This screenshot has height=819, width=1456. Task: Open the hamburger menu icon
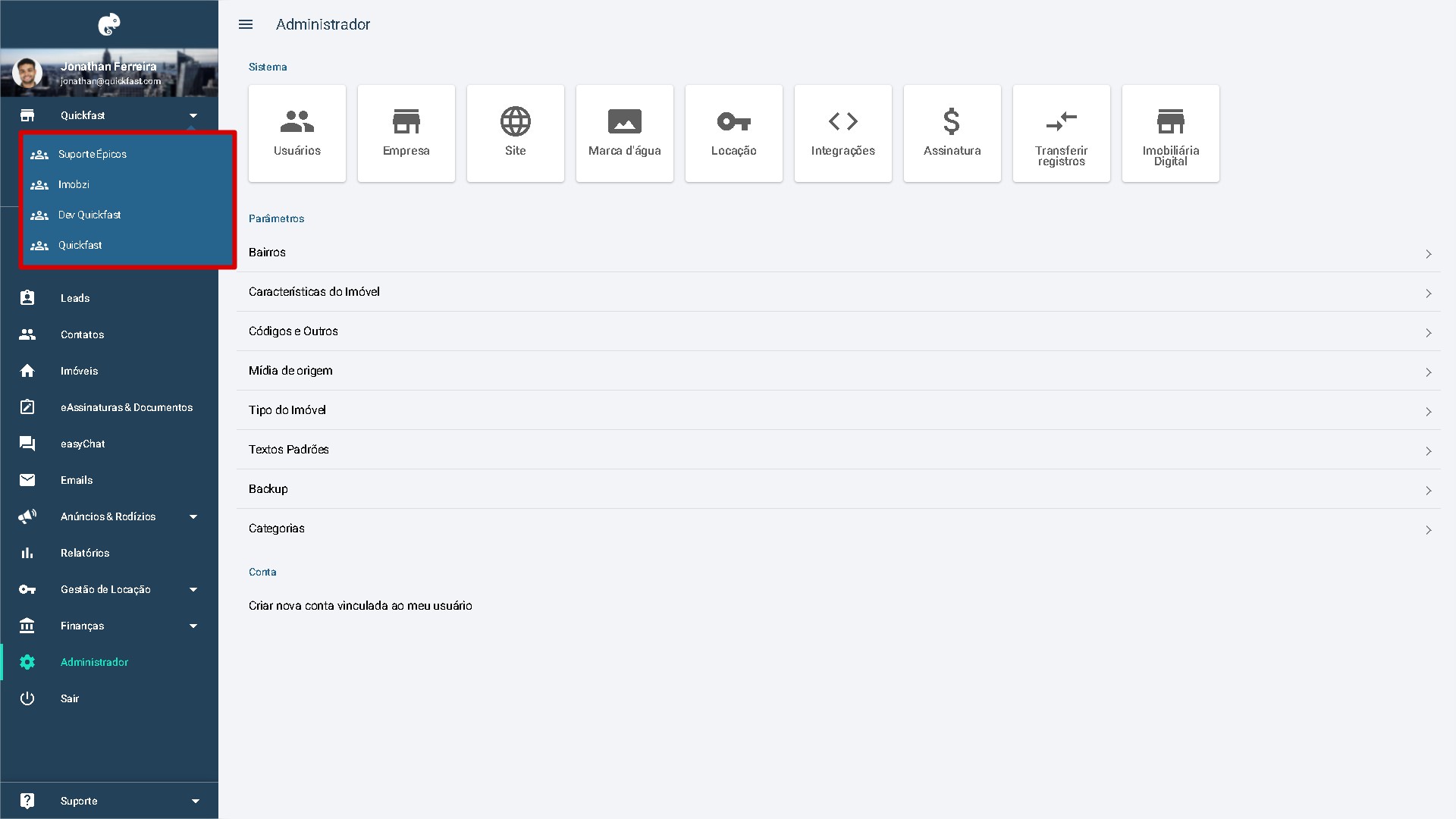pos(246,24)
